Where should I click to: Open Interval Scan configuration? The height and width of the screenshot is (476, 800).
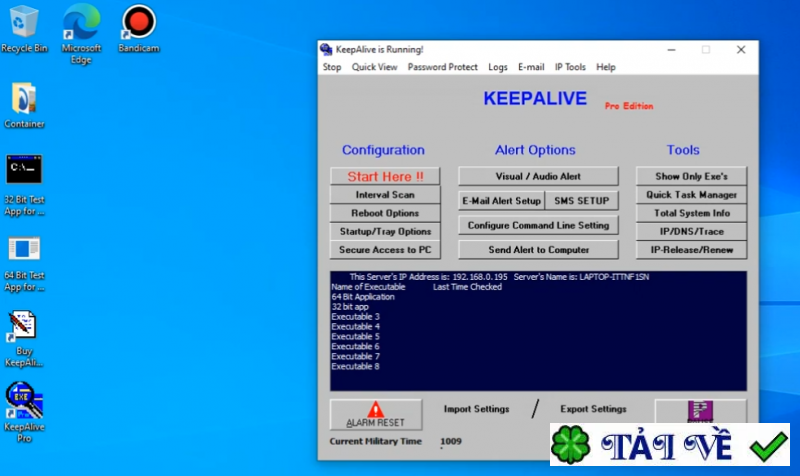(x=385, y=194)
